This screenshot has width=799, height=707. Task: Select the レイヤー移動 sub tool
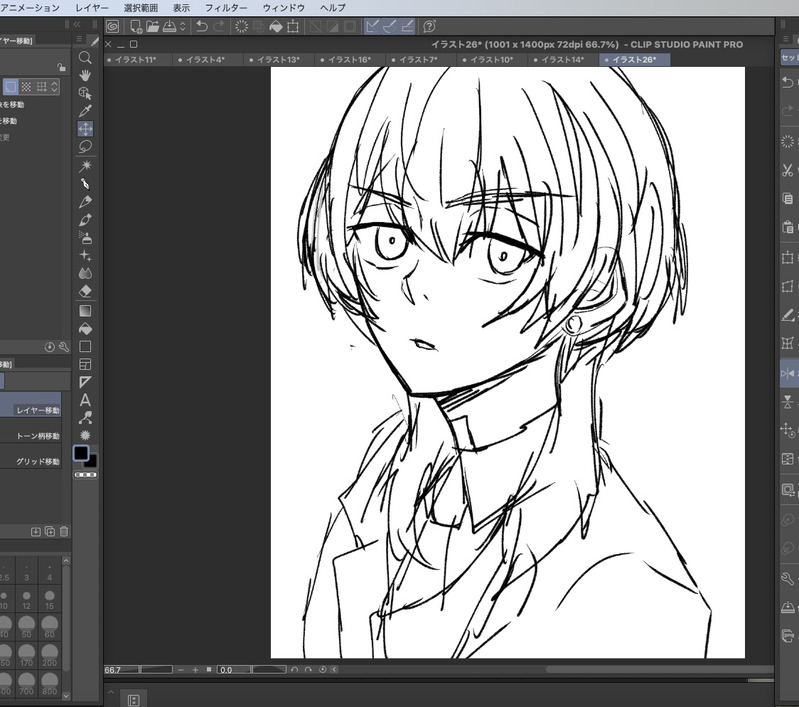pos(31,406)
